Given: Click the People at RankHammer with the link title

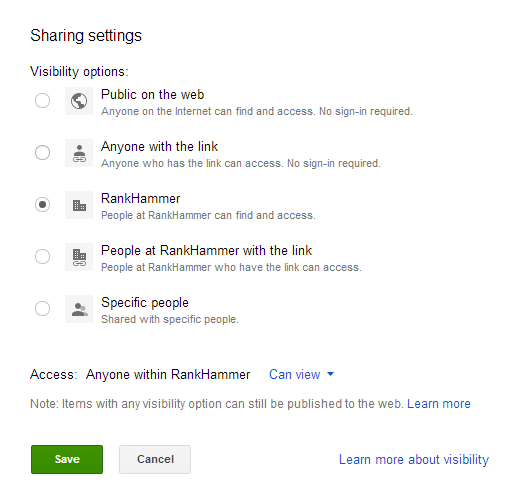Looking at the screenshot, I should click(x=206, y=251).
